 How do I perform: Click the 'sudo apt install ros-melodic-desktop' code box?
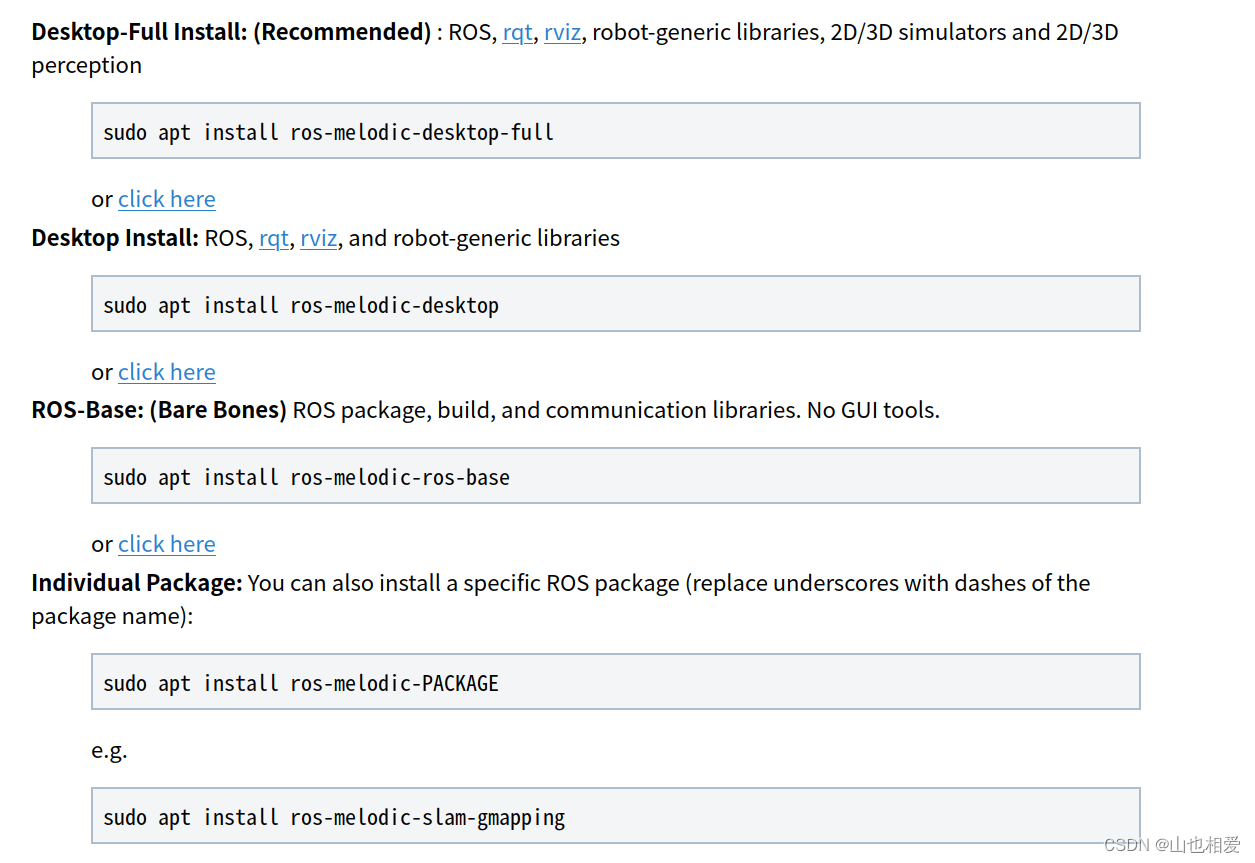[x=615, y=304]
